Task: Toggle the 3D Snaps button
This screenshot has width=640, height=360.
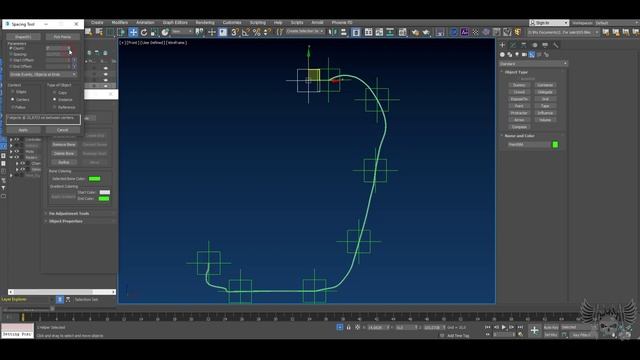Action: point(235,32)
